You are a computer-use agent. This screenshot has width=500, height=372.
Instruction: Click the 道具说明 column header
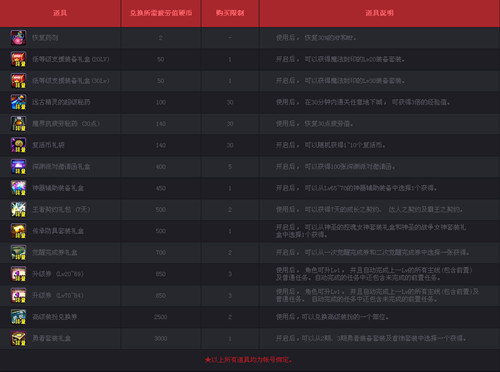click(379, 13)
